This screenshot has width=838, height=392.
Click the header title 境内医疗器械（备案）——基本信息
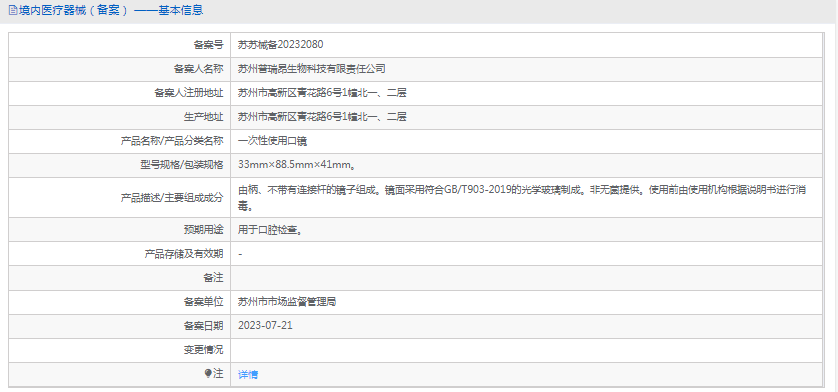[x=111, y=10]
